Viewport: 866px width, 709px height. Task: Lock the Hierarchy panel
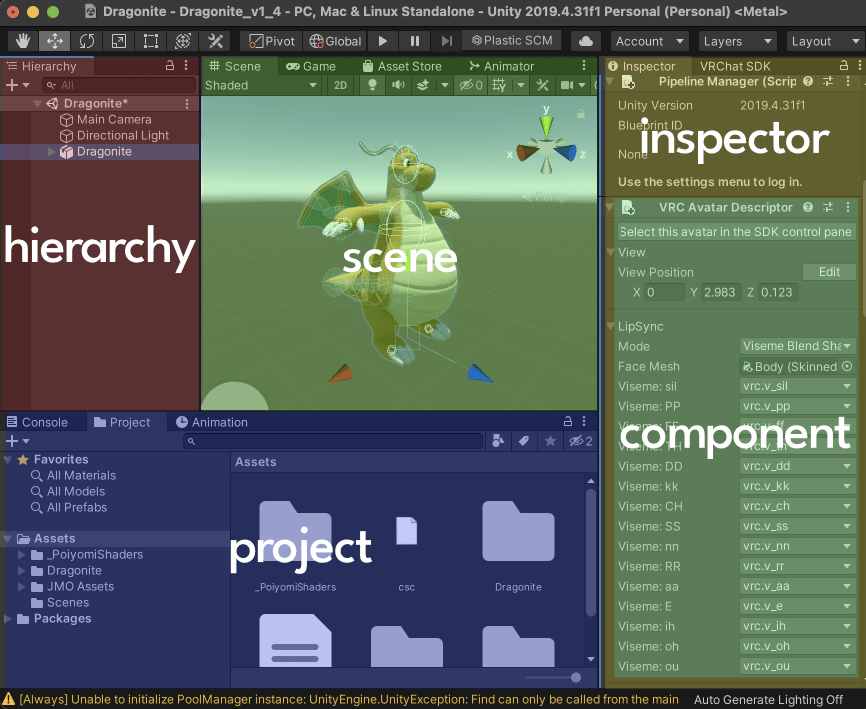(x=170, y=66)
